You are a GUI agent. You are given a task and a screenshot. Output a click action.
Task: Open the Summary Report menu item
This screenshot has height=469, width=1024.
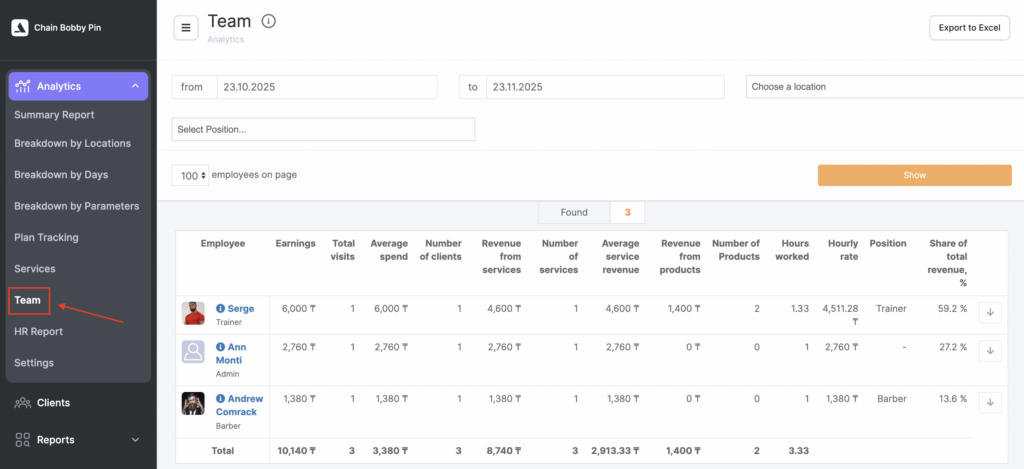click(54, 115)
